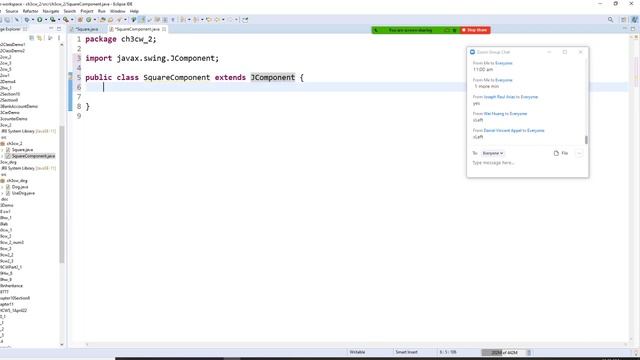Screen dimensions: 640x360
Task: Open the more options button in Zoom chat
Action: point(579,153)
